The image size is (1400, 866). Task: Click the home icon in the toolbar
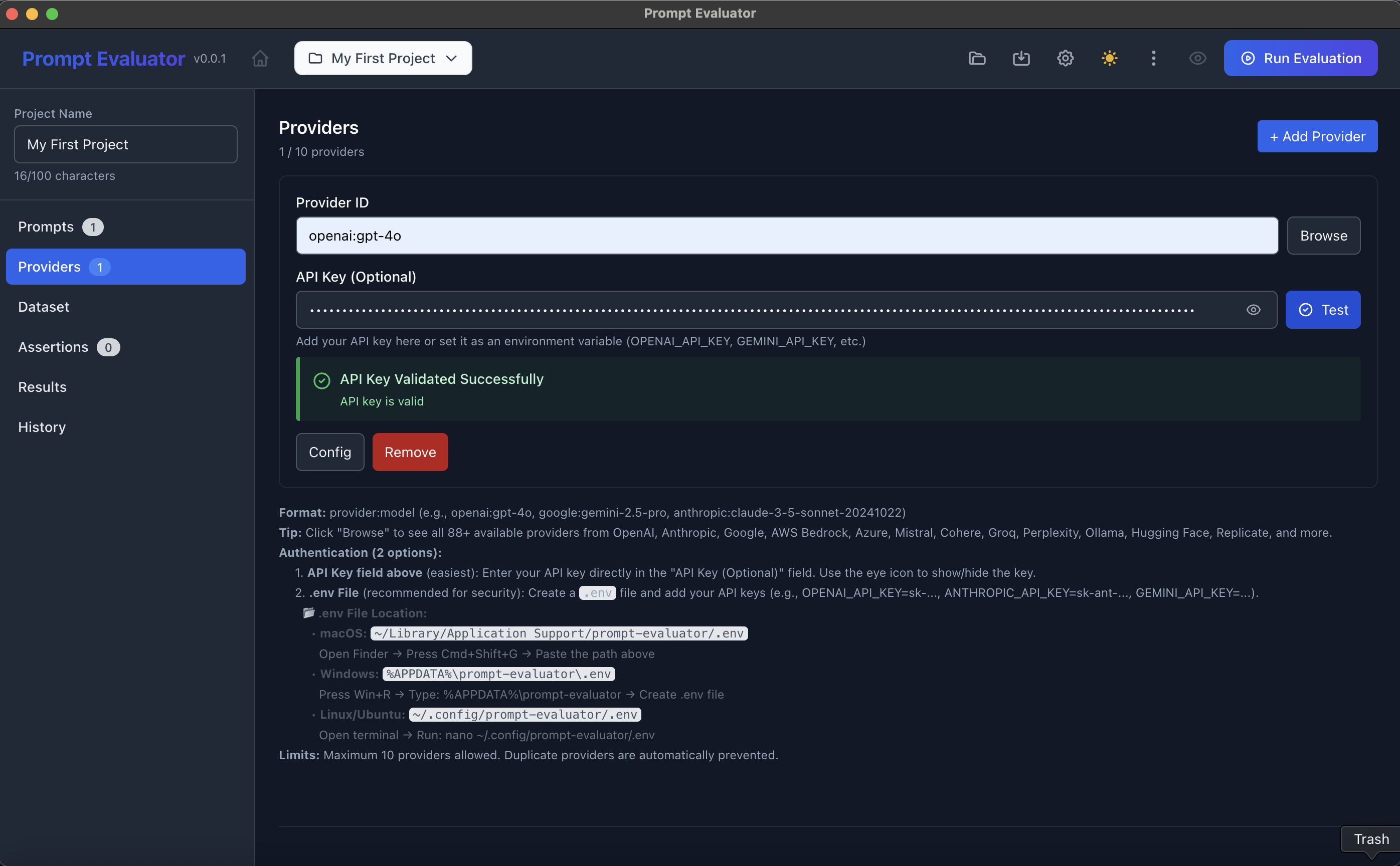pyautogui.click(x=260, y=58)
